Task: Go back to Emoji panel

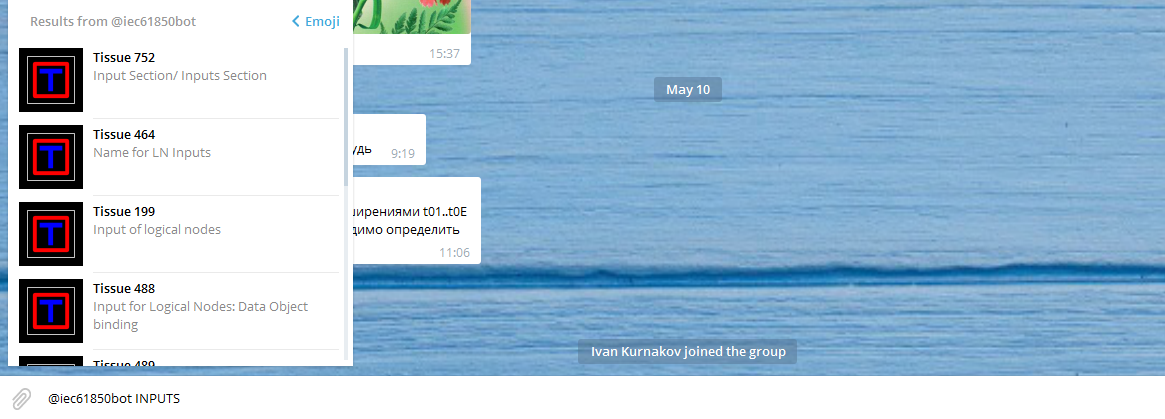Action: click(x=316, y=22)
